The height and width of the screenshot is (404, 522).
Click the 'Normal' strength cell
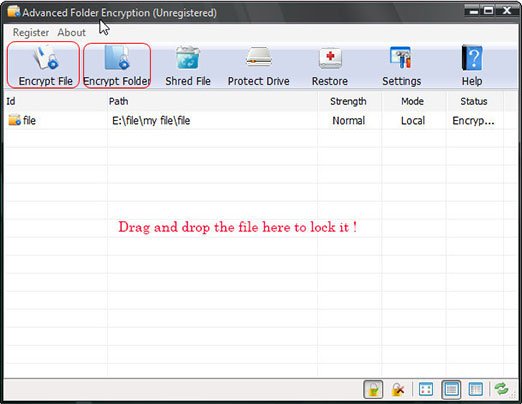[x=349, y=120]
